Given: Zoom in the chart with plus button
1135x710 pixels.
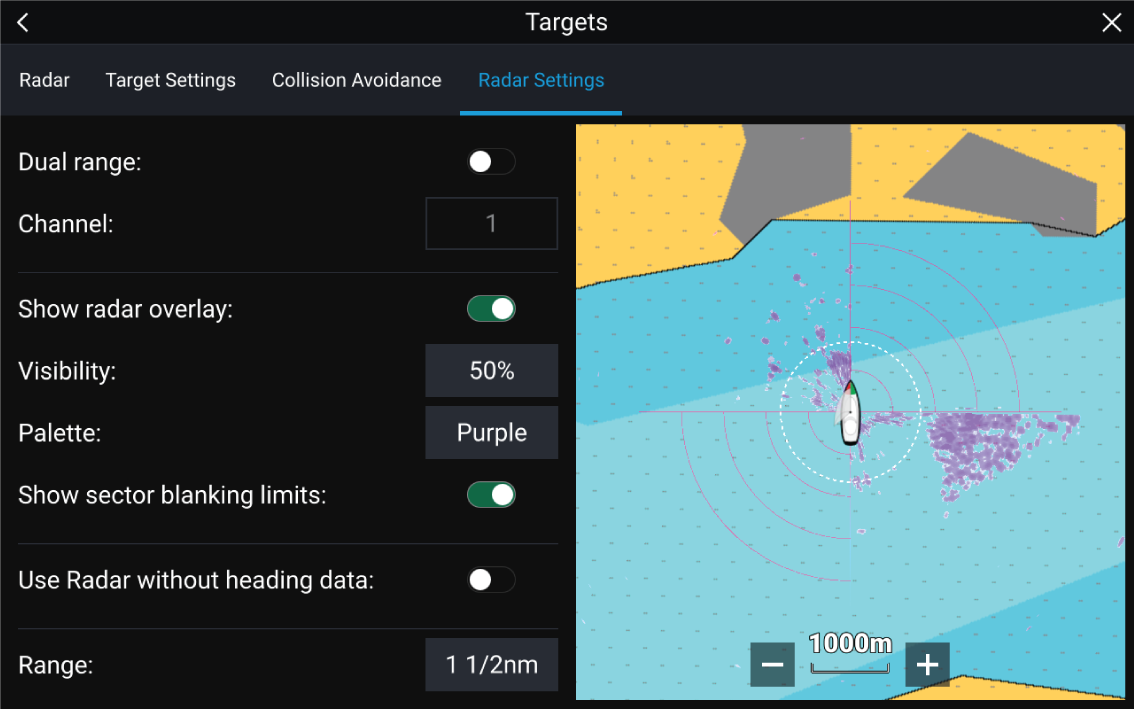Looking at the screenshot, I should [927, 665].
